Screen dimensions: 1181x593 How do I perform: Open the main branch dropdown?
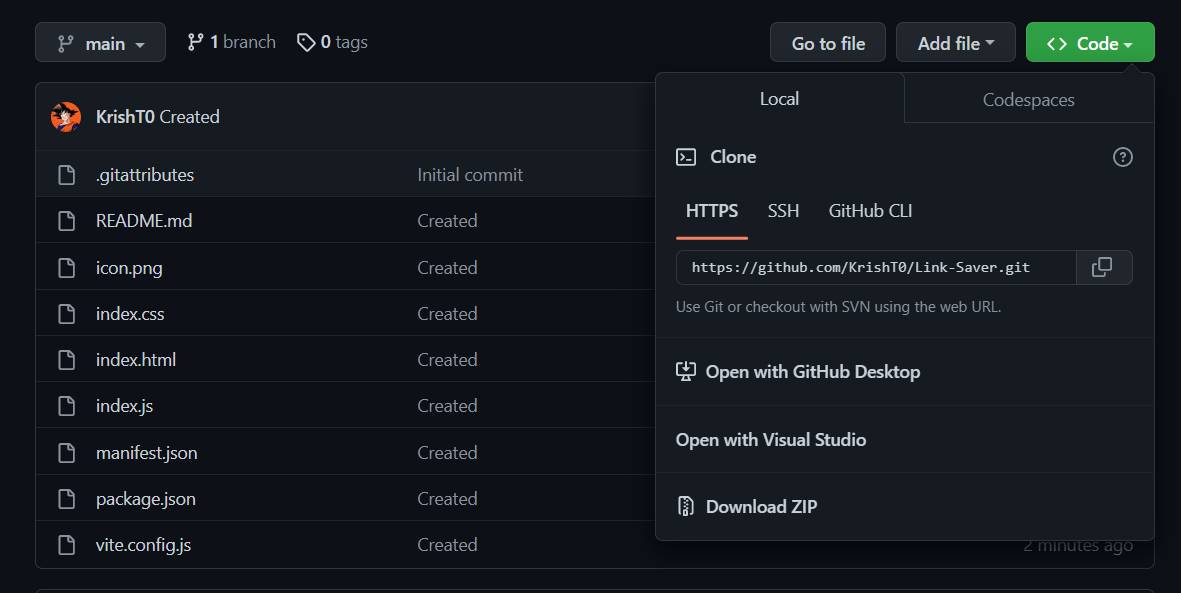100,43
